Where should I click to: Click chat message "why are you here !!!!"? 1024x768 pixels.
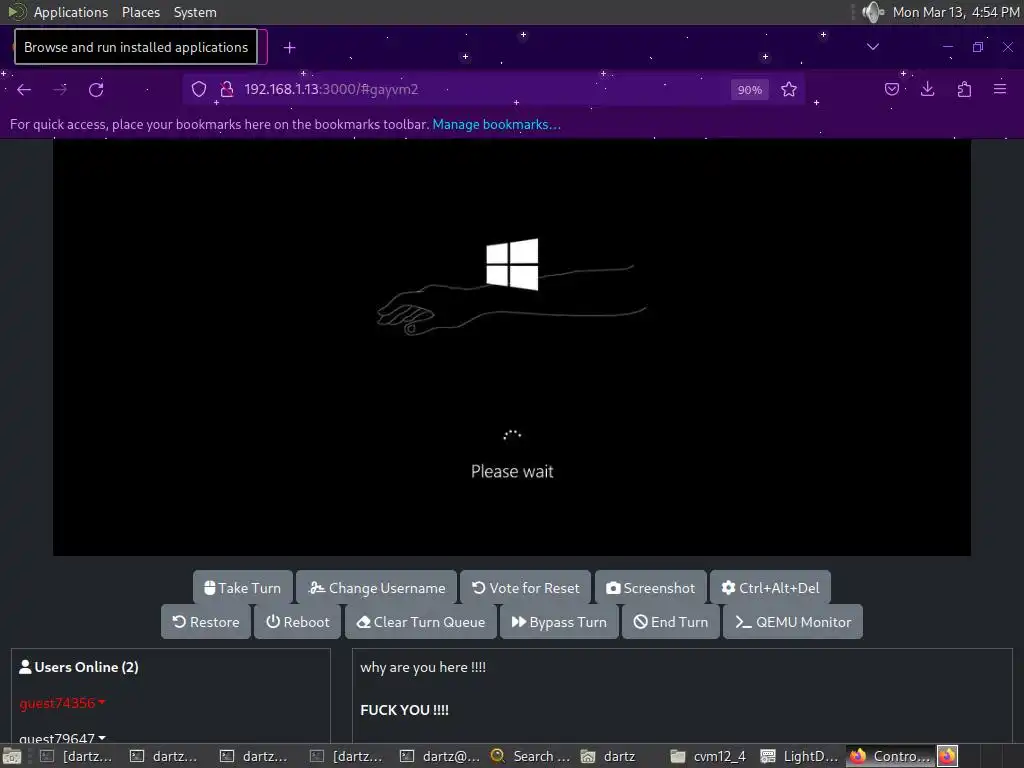click(423, 667)
